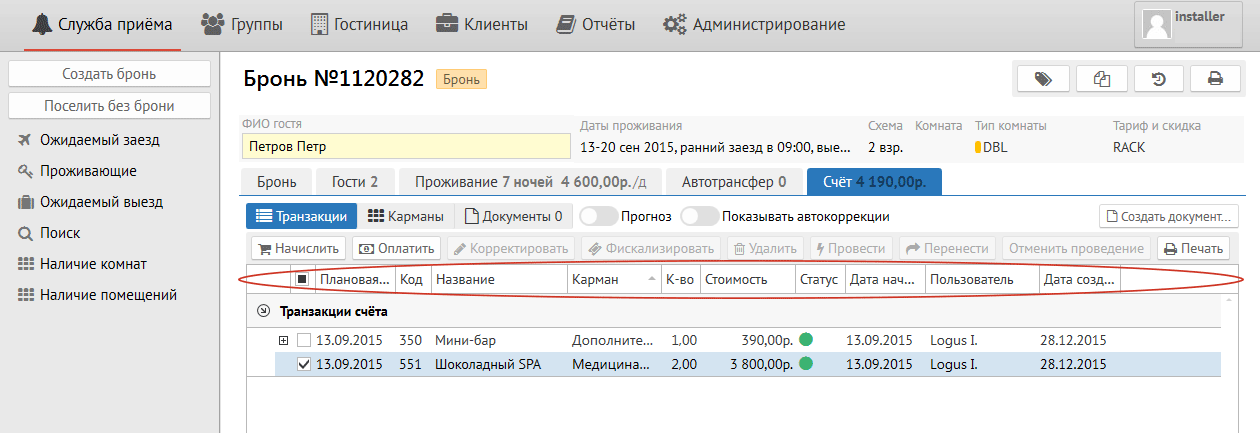Click the Создать бронь button
Viewport: 1260px width, 433px height.
[x=109, y=74]
